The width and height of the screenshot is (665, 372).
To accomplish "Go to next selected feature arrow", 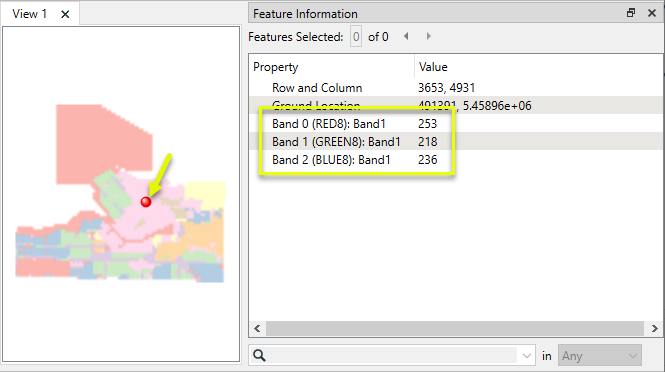I will click(x=428, y=36).
